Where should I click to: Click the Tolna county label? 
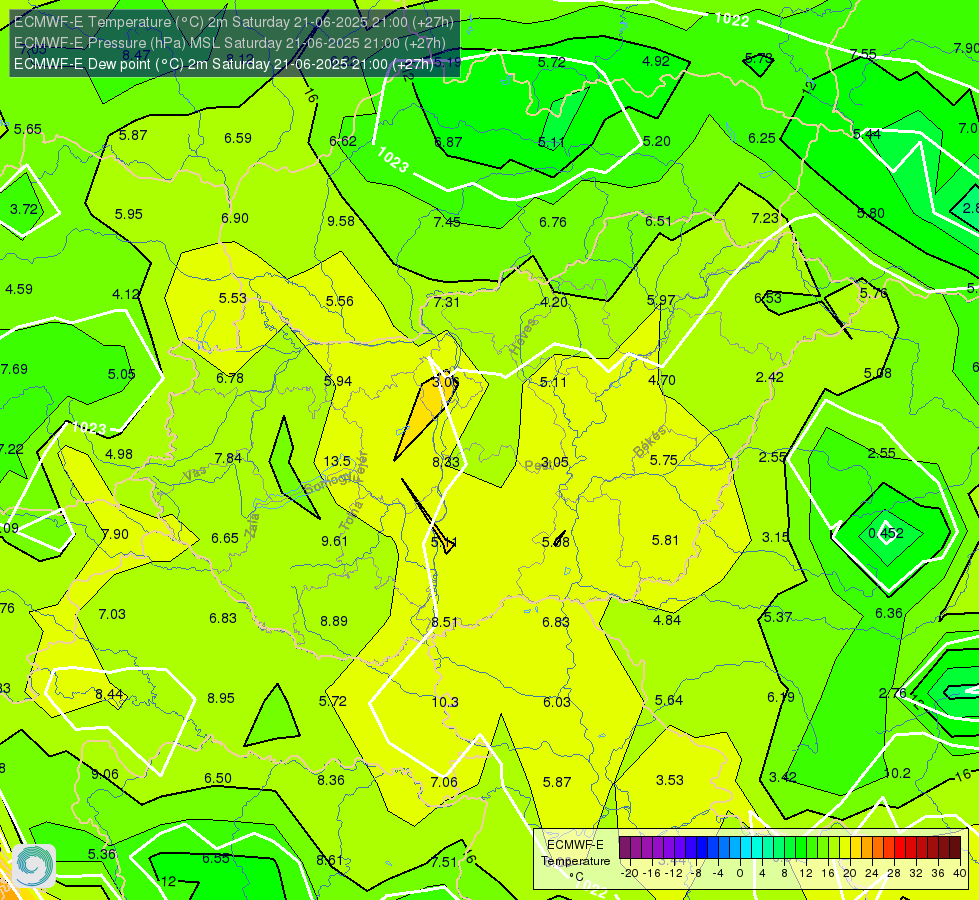(x=351, y=515)
